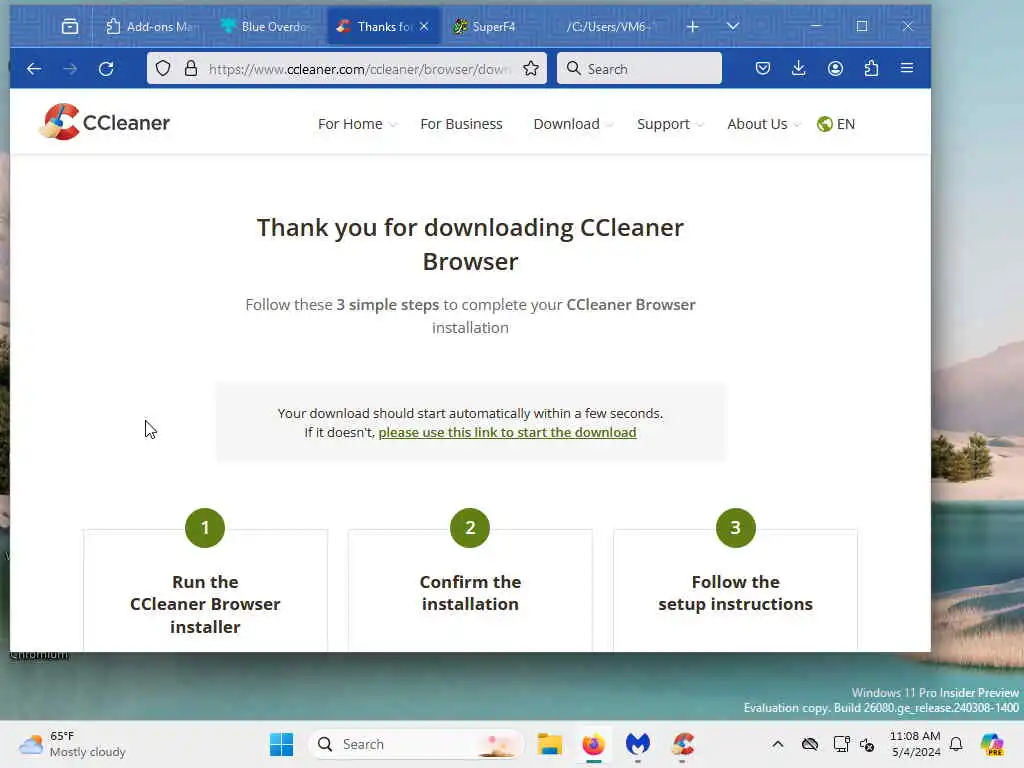Show hidden system tray icons
The height and width of the screenshot is (768, 1024).
778,744
